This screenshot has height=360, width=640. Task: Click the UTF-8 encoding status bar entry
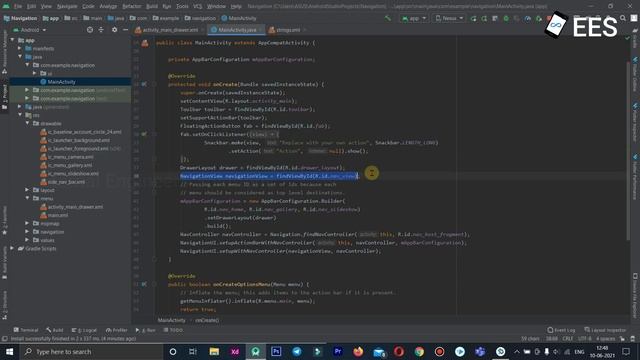coord(584,339)
